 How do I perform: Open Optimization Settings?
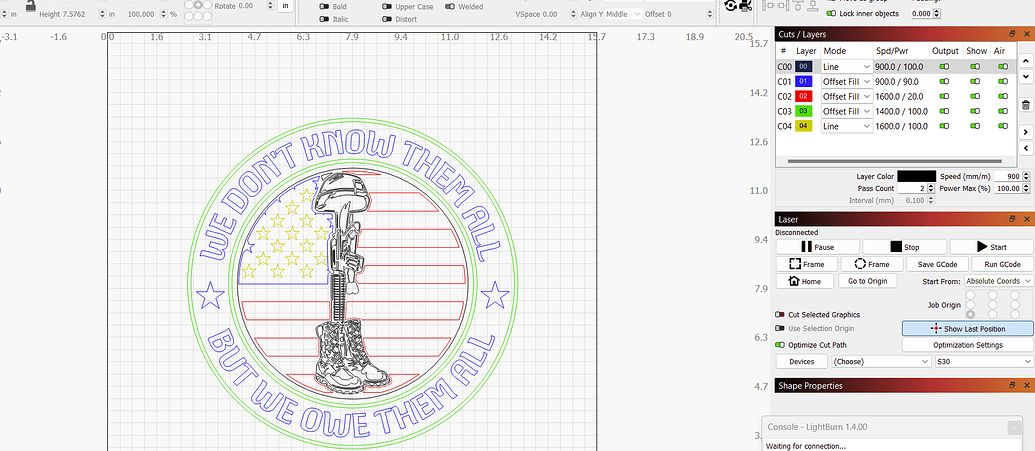[x=967, y=345]
